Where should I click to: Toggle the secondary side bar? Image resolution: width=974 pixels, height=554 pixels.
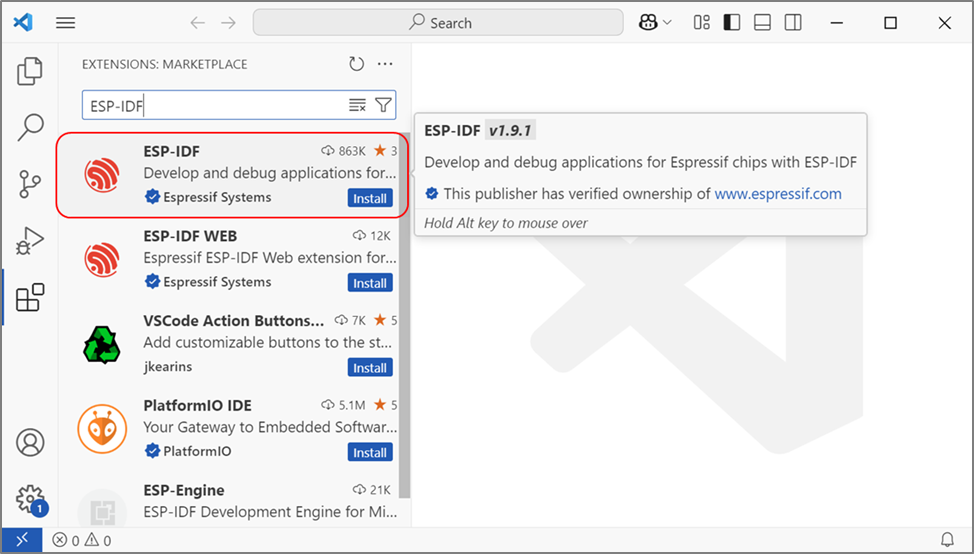[793, 23]
